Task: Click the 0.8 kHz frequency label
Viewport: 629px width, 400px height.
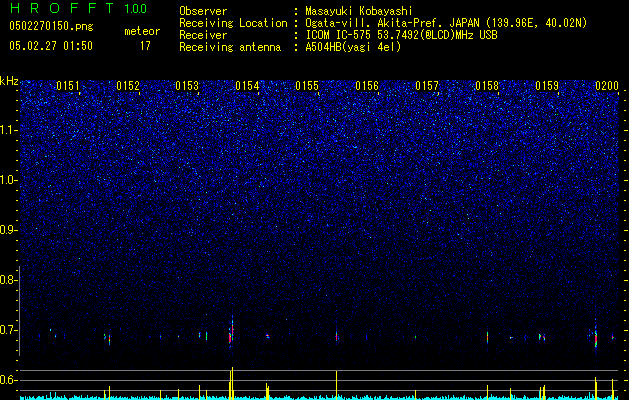Action: 8,280
